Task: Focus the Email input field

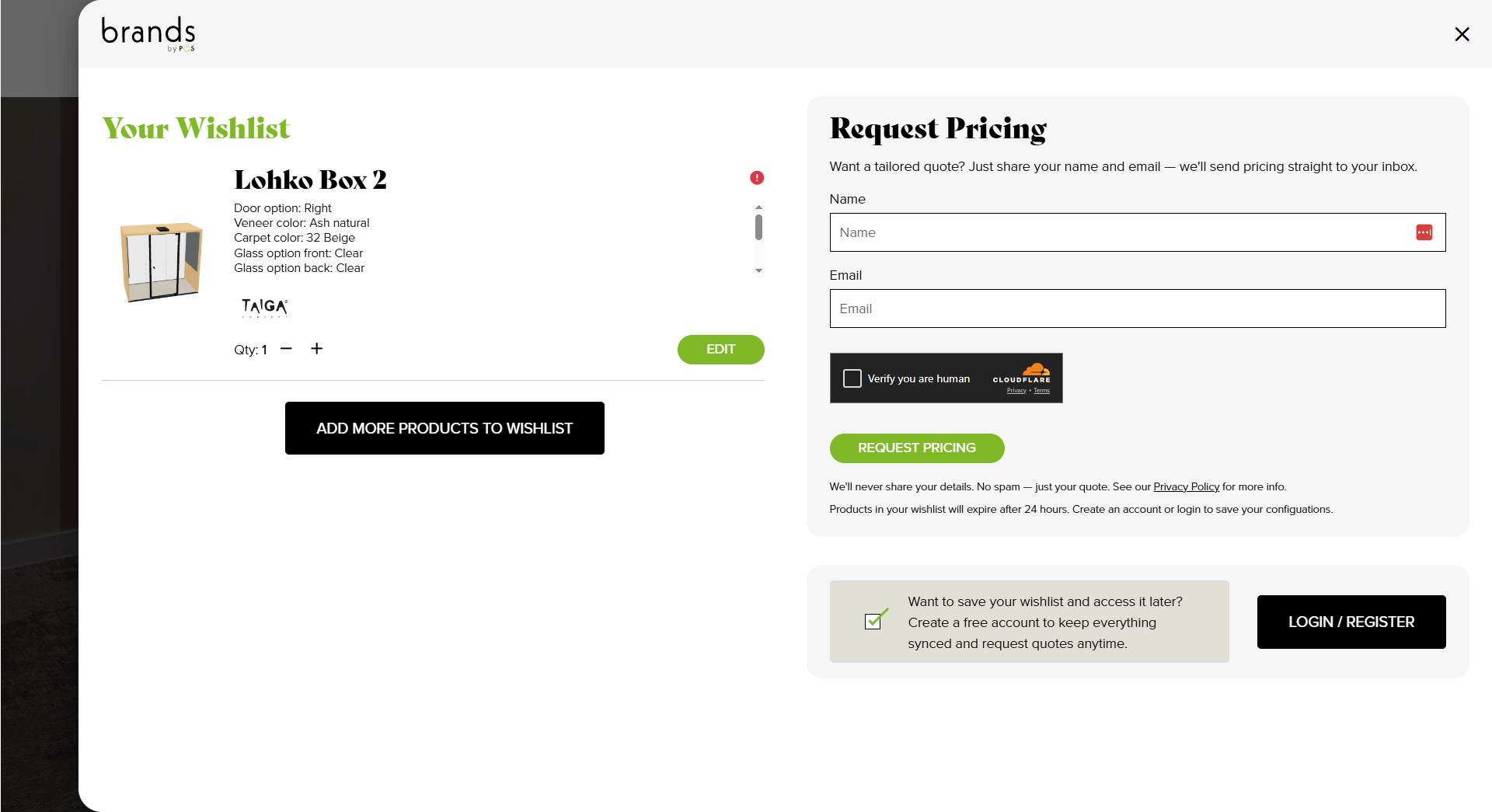Action: [x=1137, y=308]
